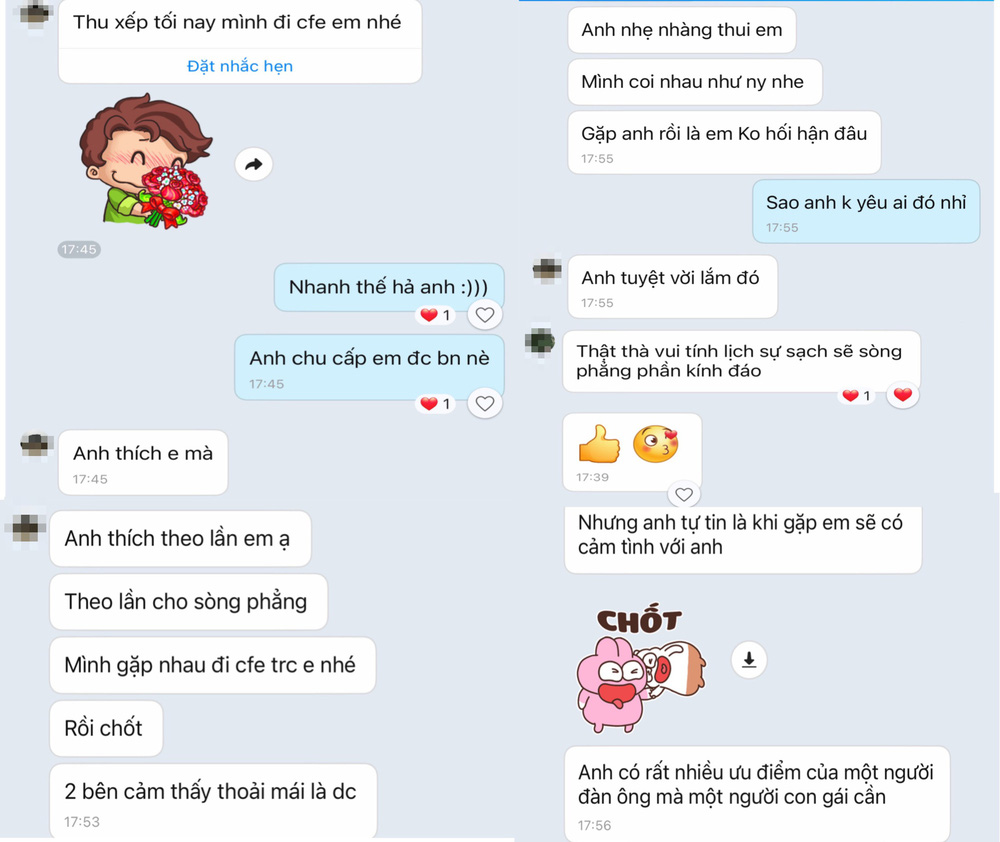1000x842 pixels.
Task: Tap the heart outline under 'Nhanh thế hả anh'
Action: [485, 314]
